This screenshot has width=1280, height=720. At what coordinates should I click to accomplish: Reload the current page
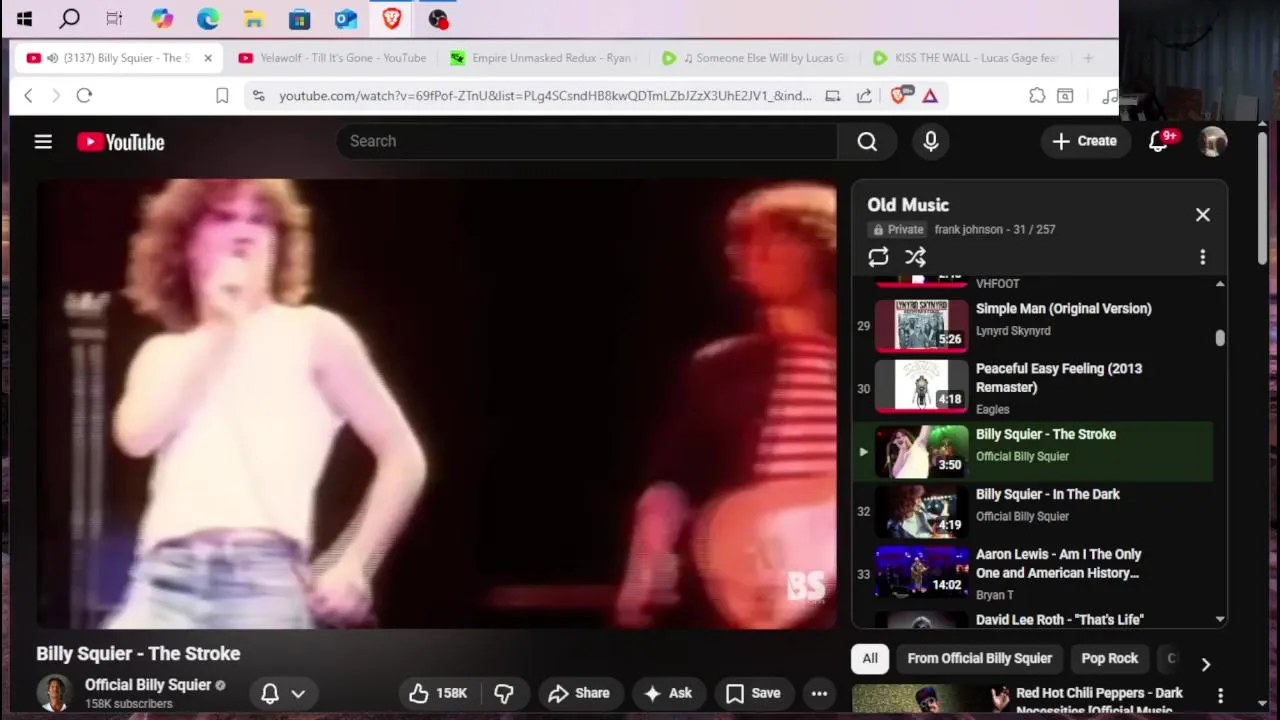[84, 96]
